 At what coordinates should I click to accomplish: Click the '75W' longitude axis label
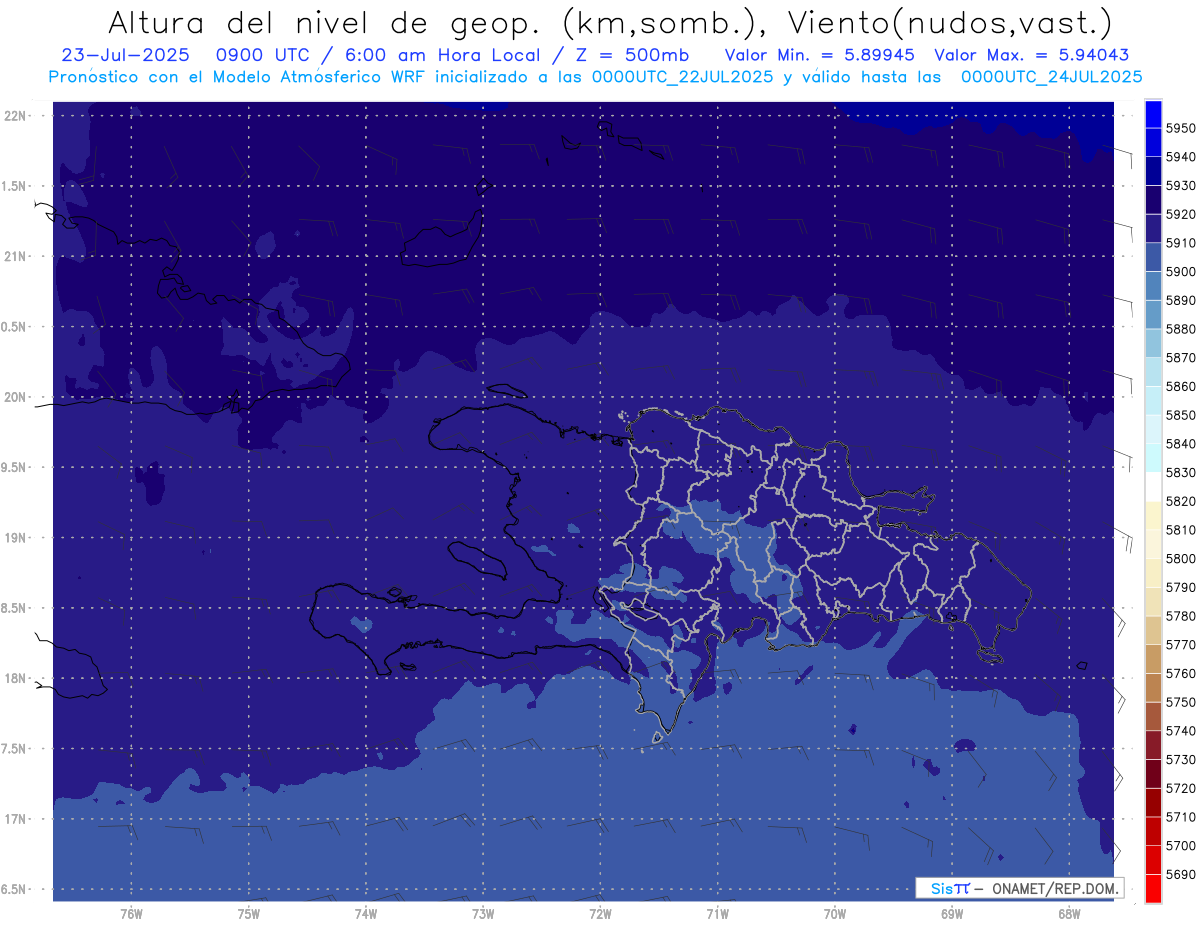click(248, 913)
